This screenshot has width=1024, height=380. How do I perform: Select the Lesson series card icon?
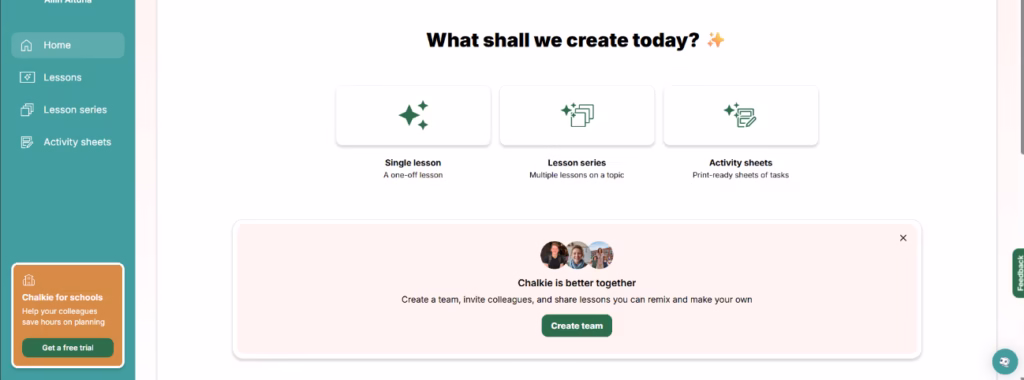coord(577,115)
